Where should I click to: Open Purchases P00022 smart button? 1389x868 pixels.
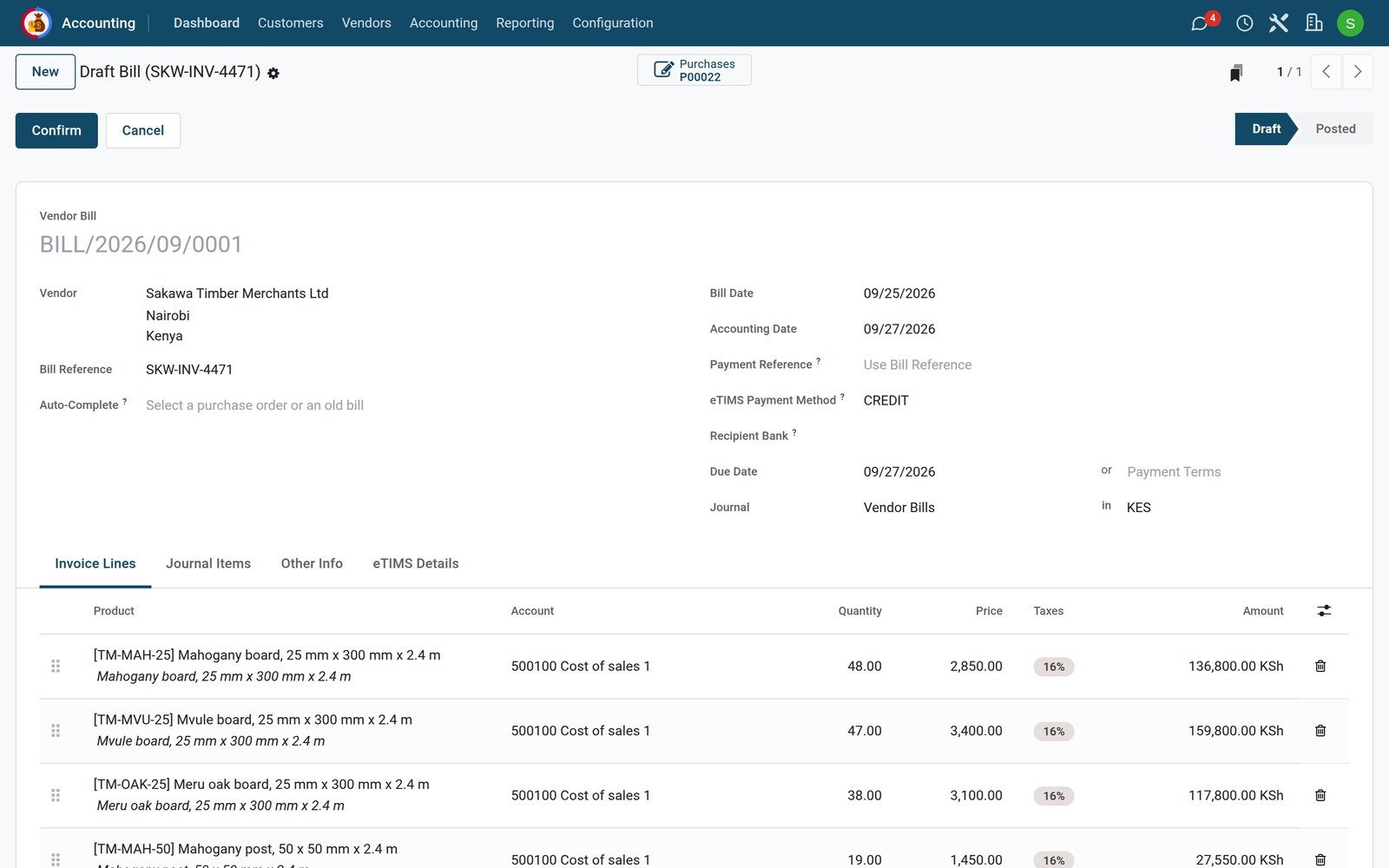(694, 70)
